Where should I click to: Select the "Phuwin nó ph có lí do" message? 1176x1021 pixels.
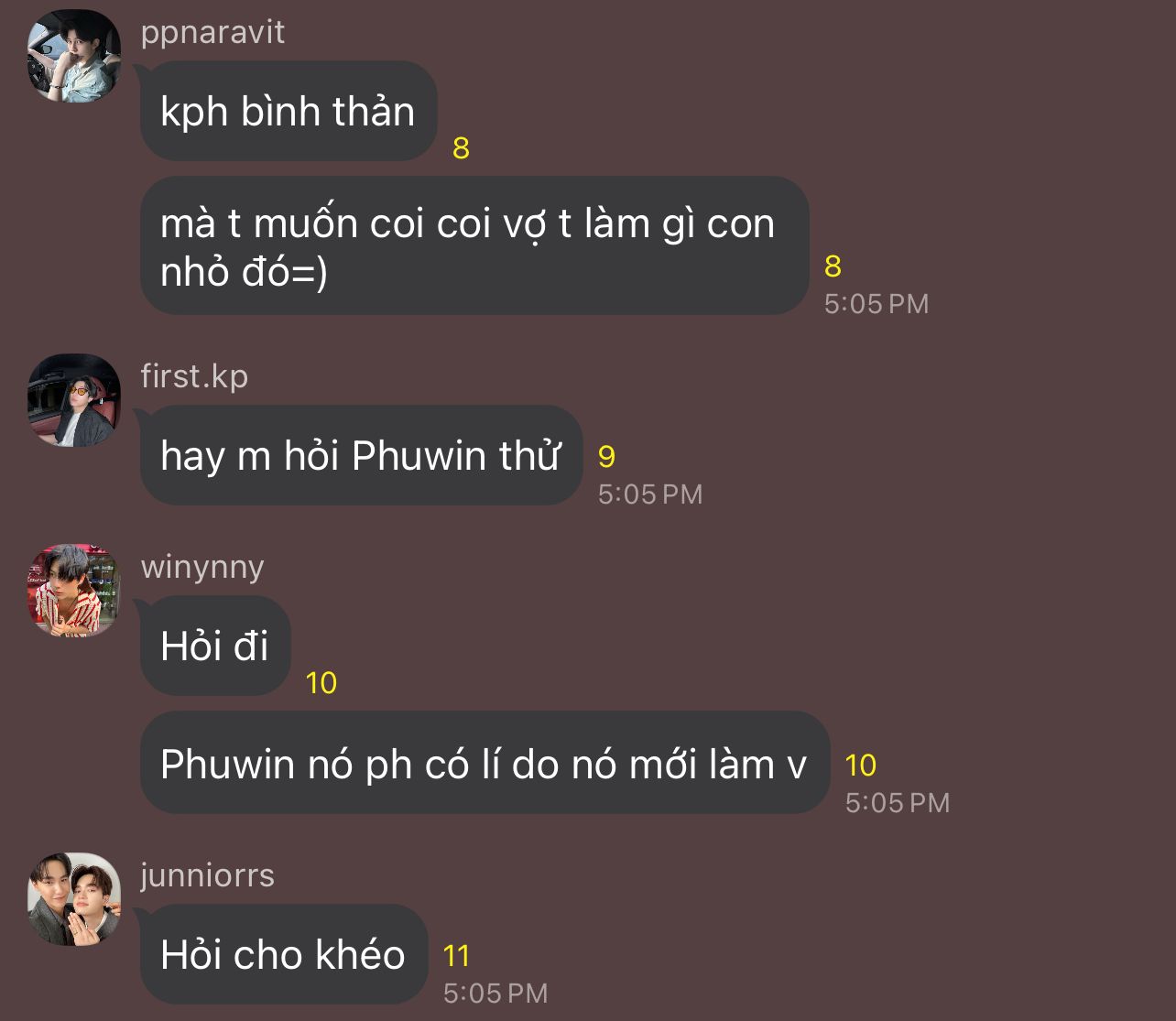(485, 764)
